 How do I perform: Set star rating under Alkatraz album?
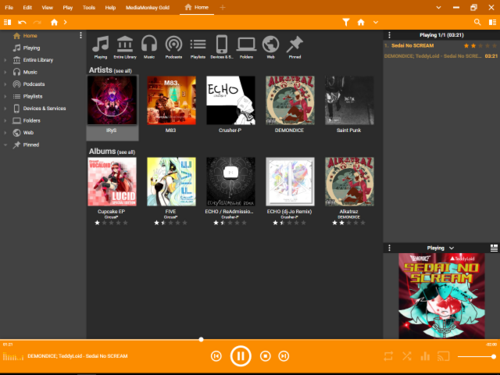pyautogui.click(x=349, y=223)
